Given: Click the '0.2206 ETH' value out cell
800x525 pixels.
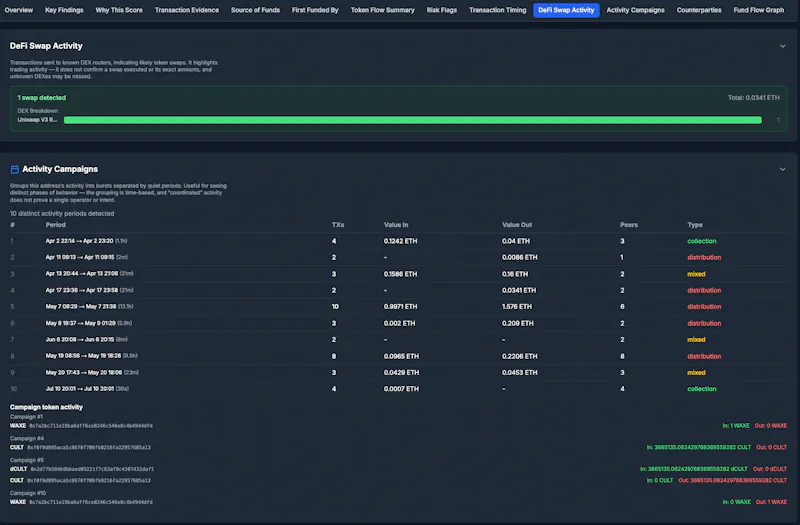Looking at the screenshot, I should click(519, 356).
